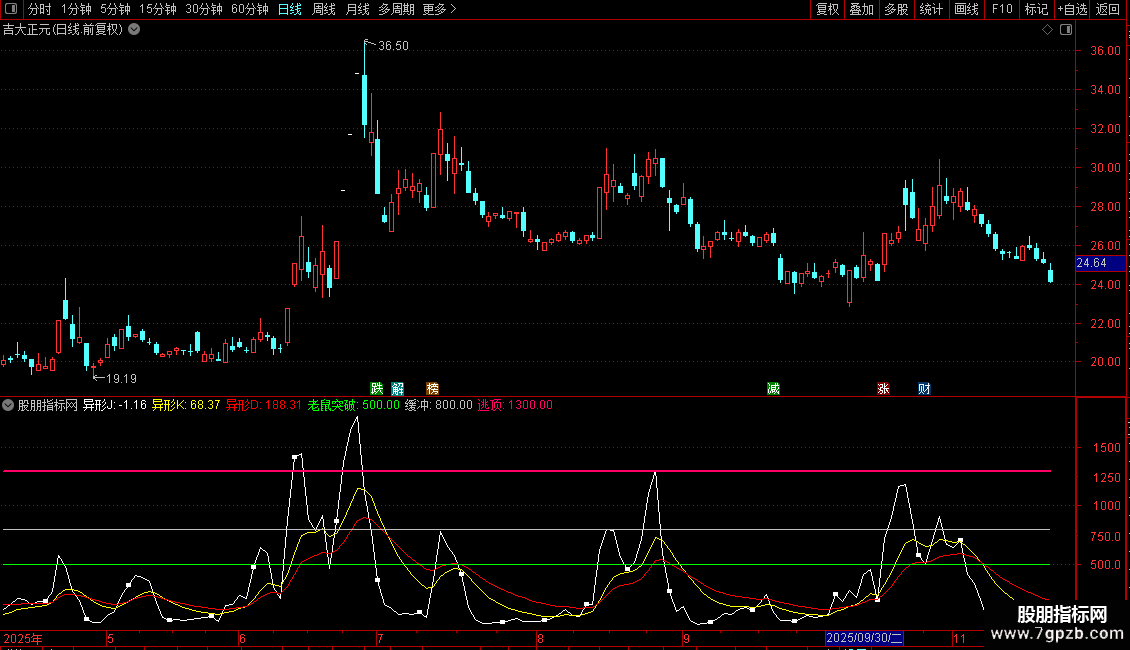Click the blue 财 event marker

[925, 388]
